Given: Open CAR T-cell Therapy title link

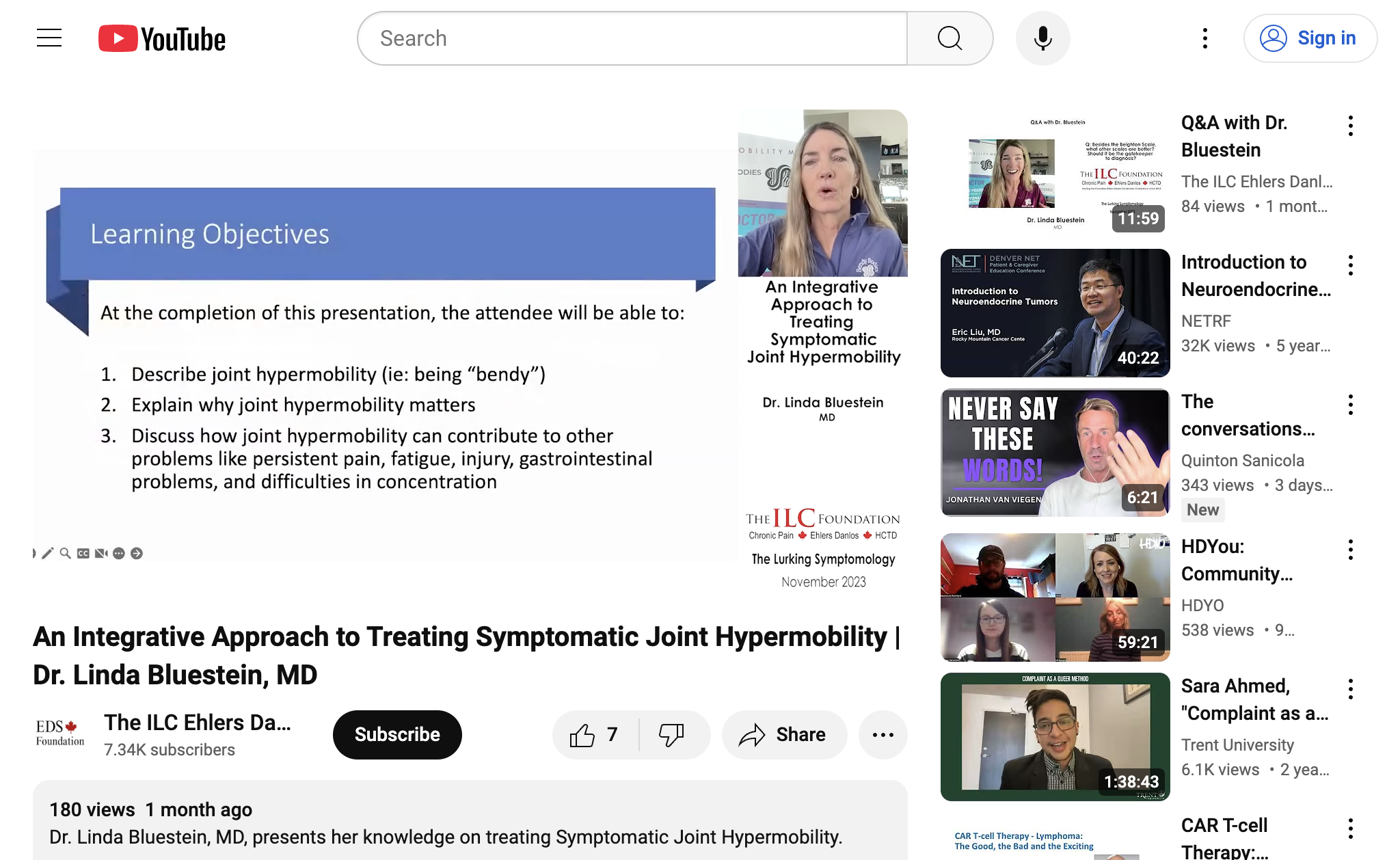Looking at the screenshot, I should [x=1225, y=837].
